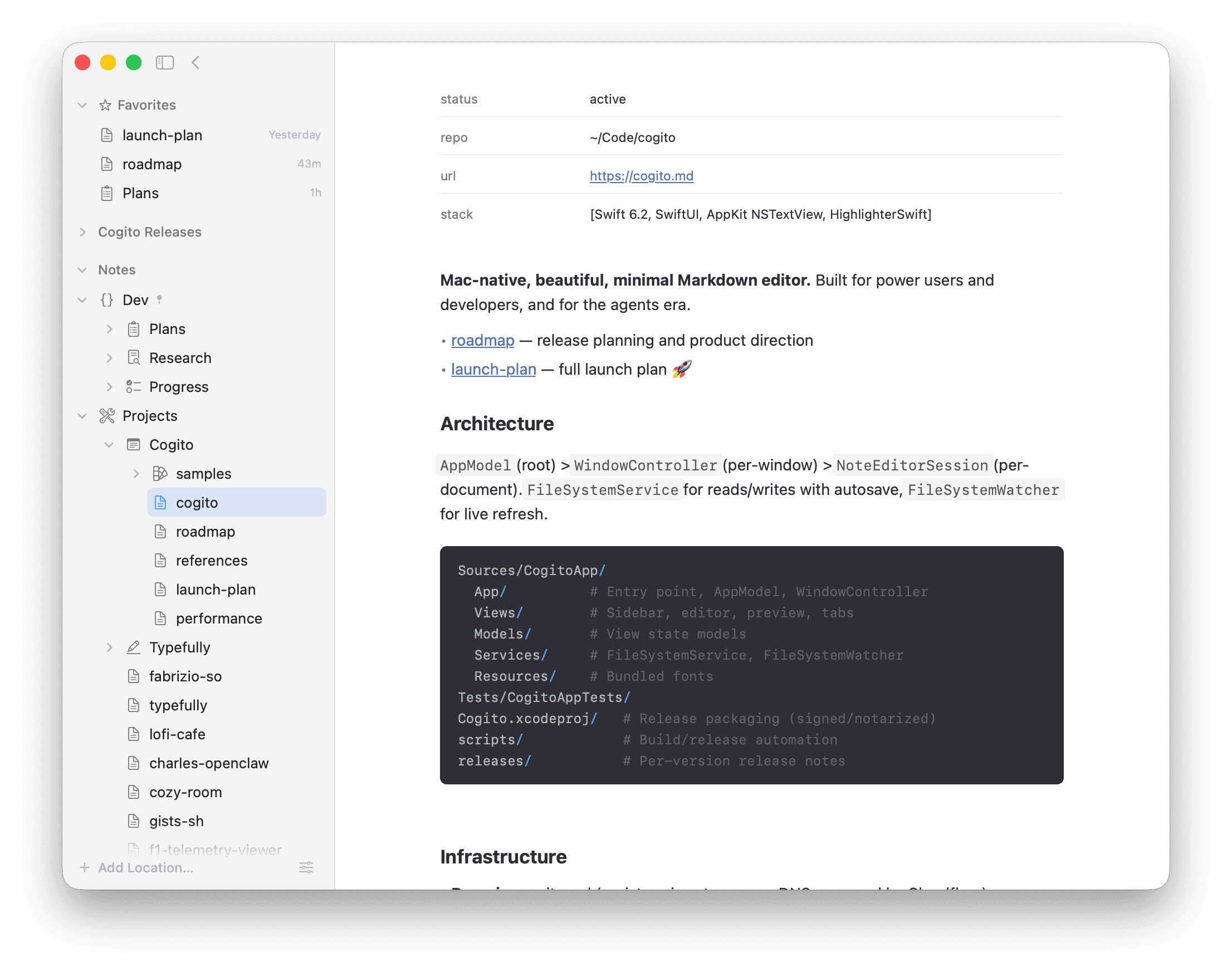This screenshot has height=972, width=1232.
Task: Expand the Progress folder
Action: (x=109, y=387)
